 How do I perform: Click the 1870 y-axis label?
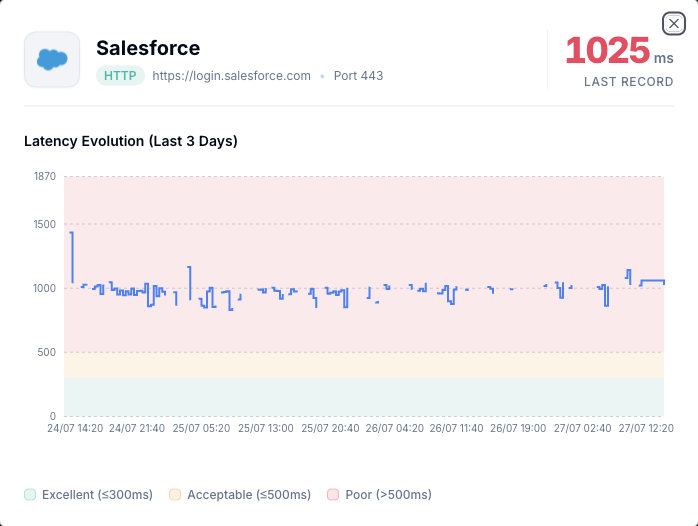[45, 176]
